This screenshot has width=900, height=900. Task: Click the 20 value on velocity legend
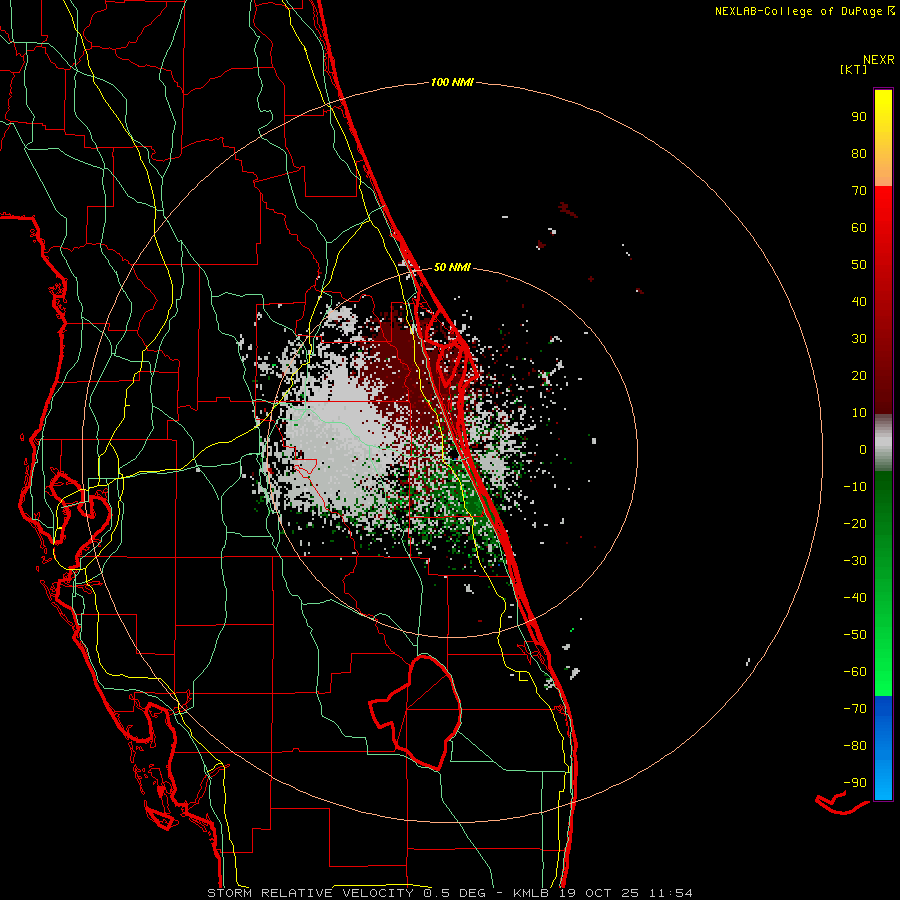pos(859,376)
